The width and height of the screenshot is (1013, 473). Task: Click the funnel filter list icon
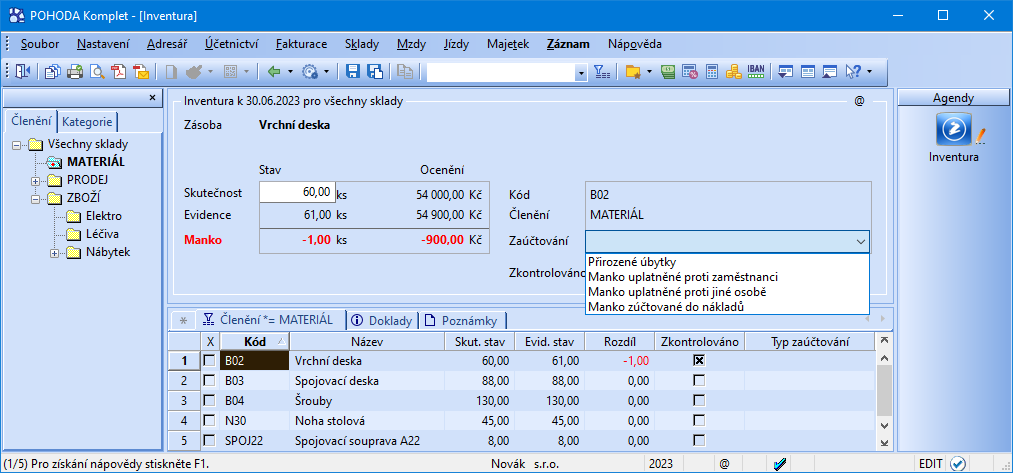(601, 72)
